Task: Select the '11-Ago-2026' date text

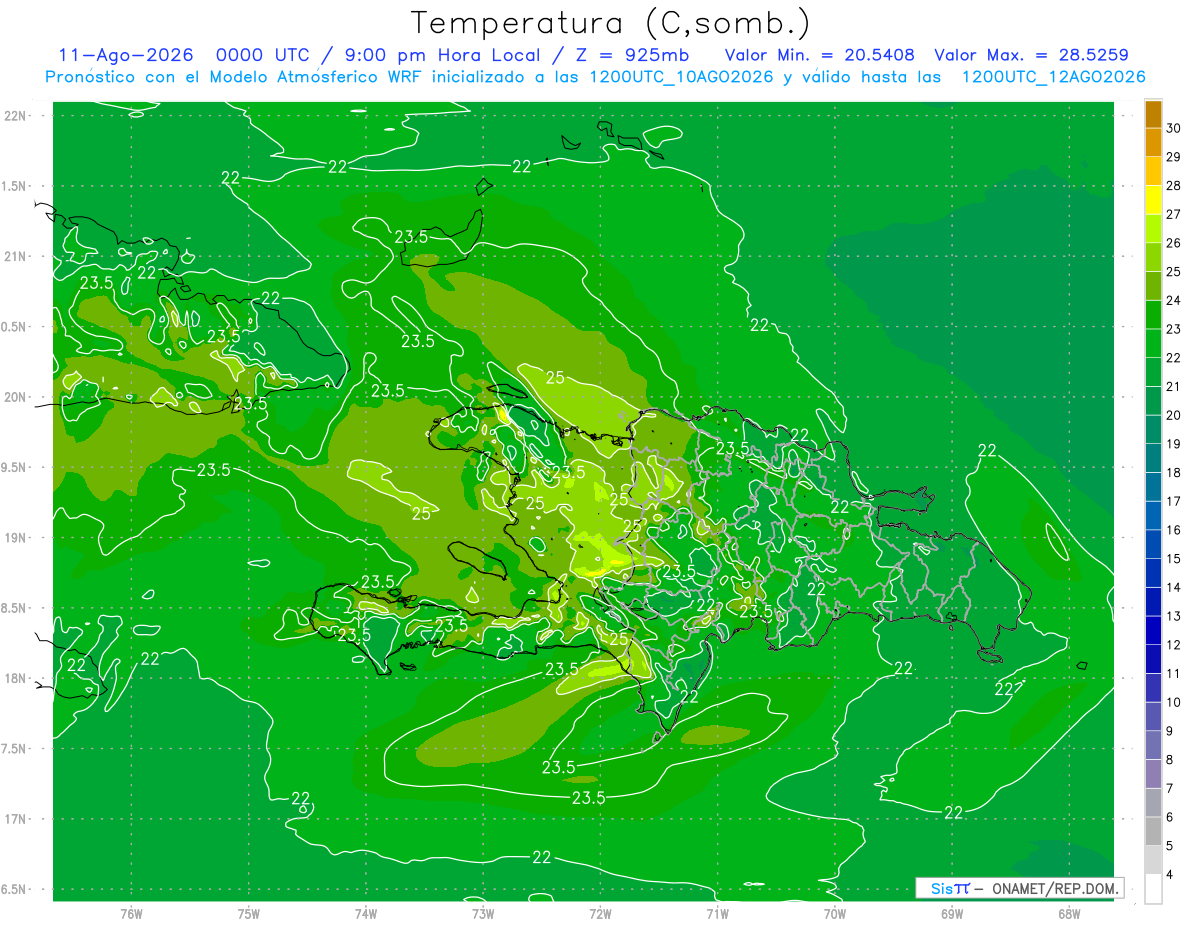Action: (x=125, y=55)
